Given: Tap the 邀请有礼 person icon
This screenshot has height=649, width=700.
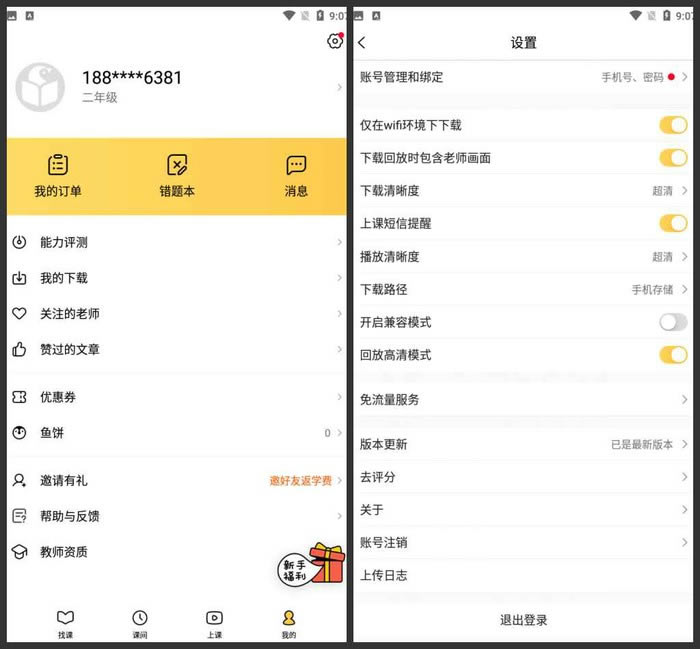Looking at the screenshot, I should coord(19,480).
